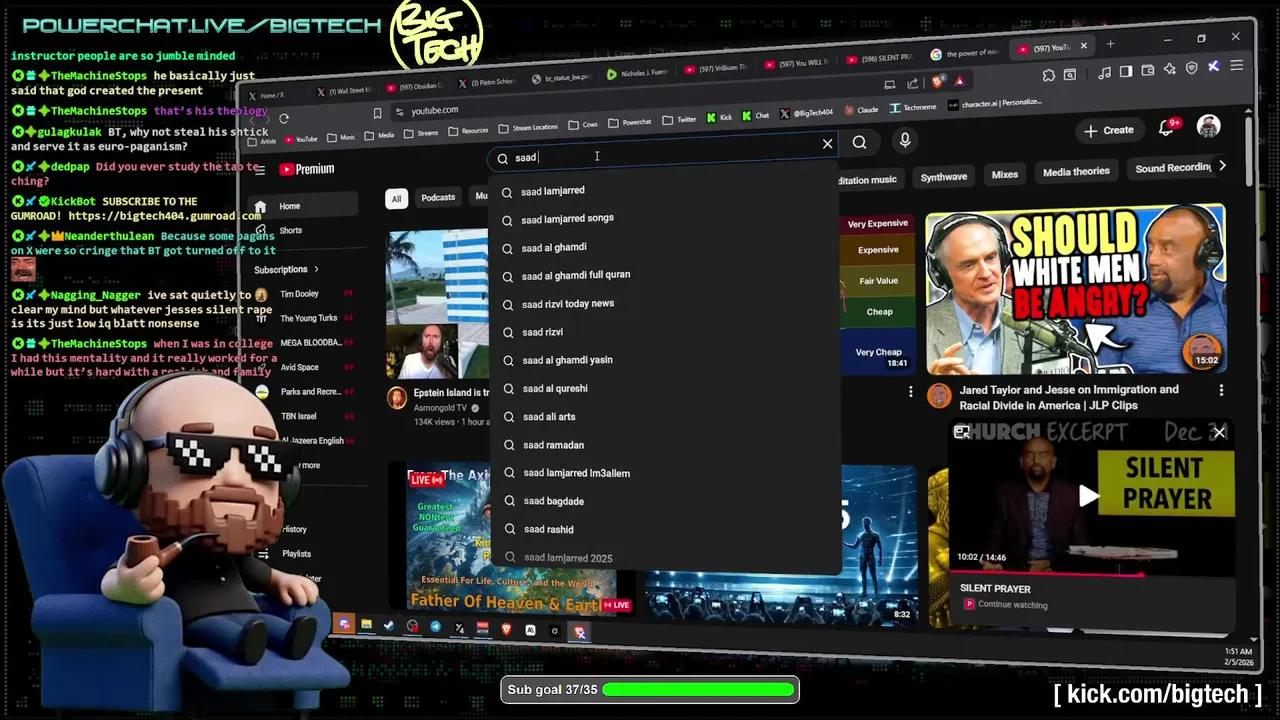Start voice search with the microphone icon
Viewport: 1280px width, 720px height.
point(904,141)
